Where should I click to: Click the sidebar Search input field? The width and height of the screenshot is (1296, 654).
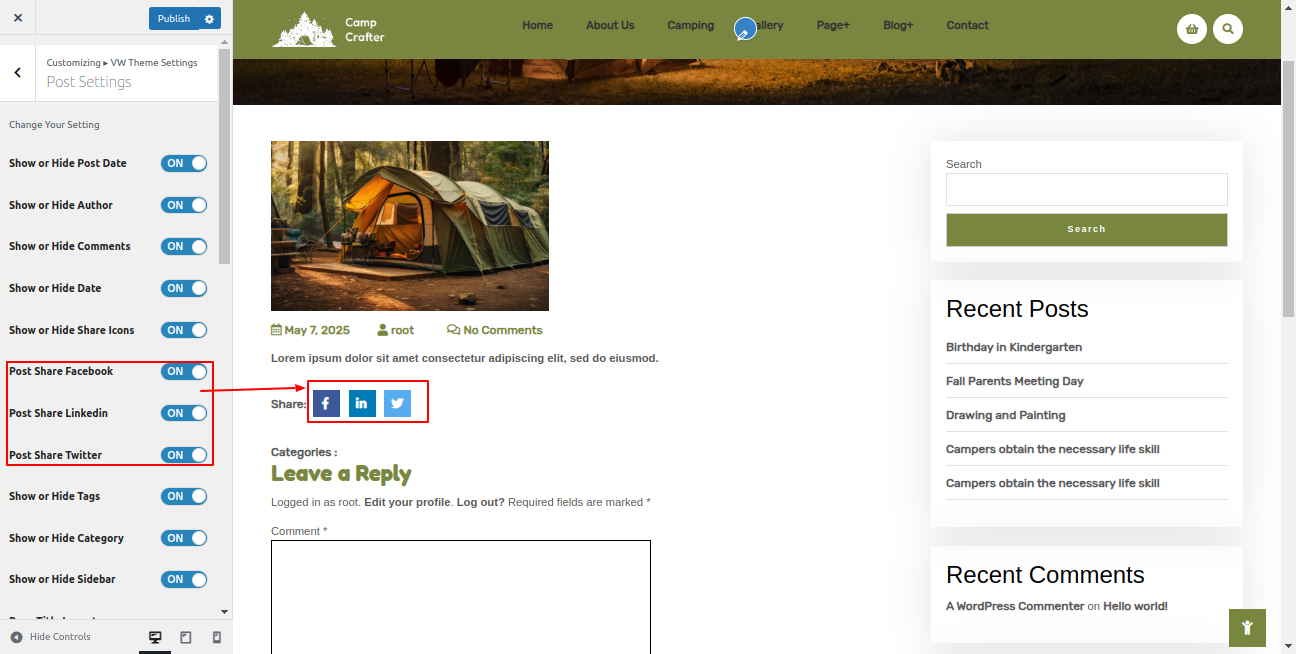[1086, 190]
